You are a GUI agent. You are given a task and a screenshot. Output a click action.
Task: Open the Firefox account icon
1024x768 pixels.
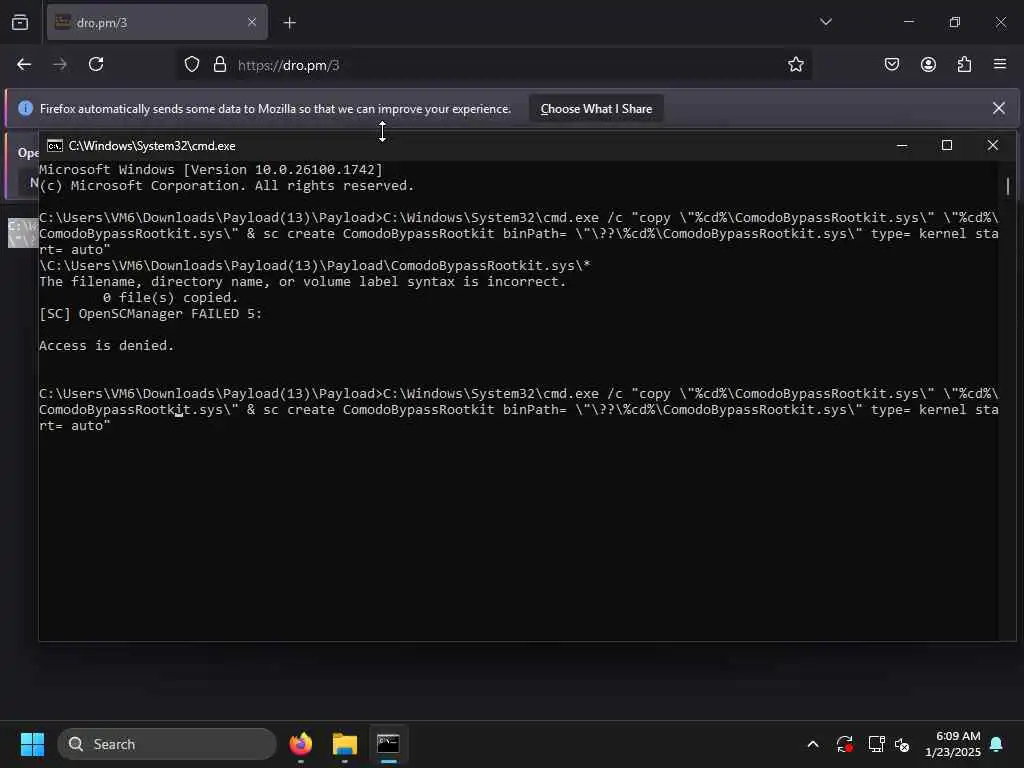coord(928,64)
